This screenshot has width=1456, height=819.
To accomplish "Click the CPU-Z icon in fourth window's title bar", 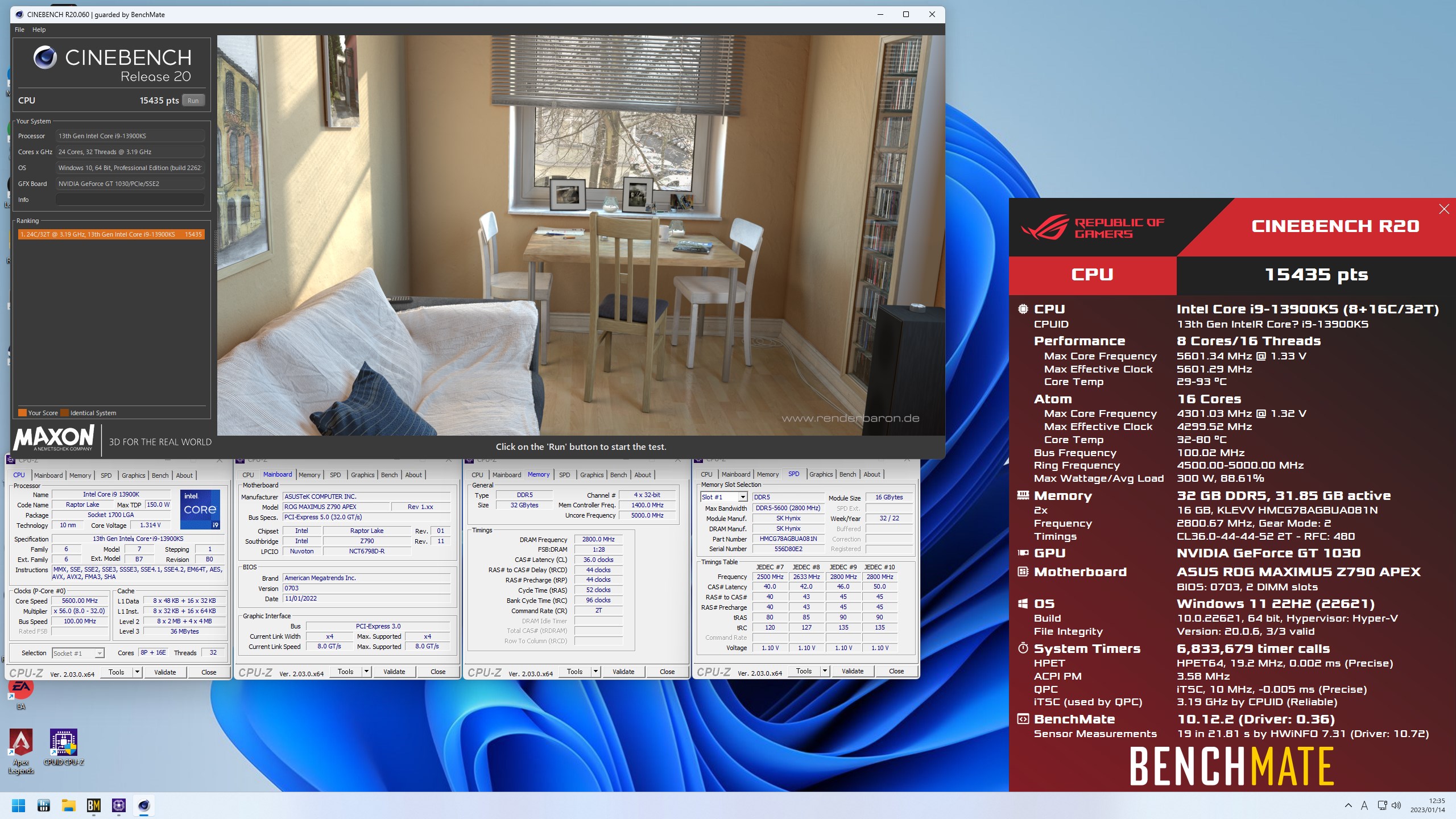I will [698, 459].
